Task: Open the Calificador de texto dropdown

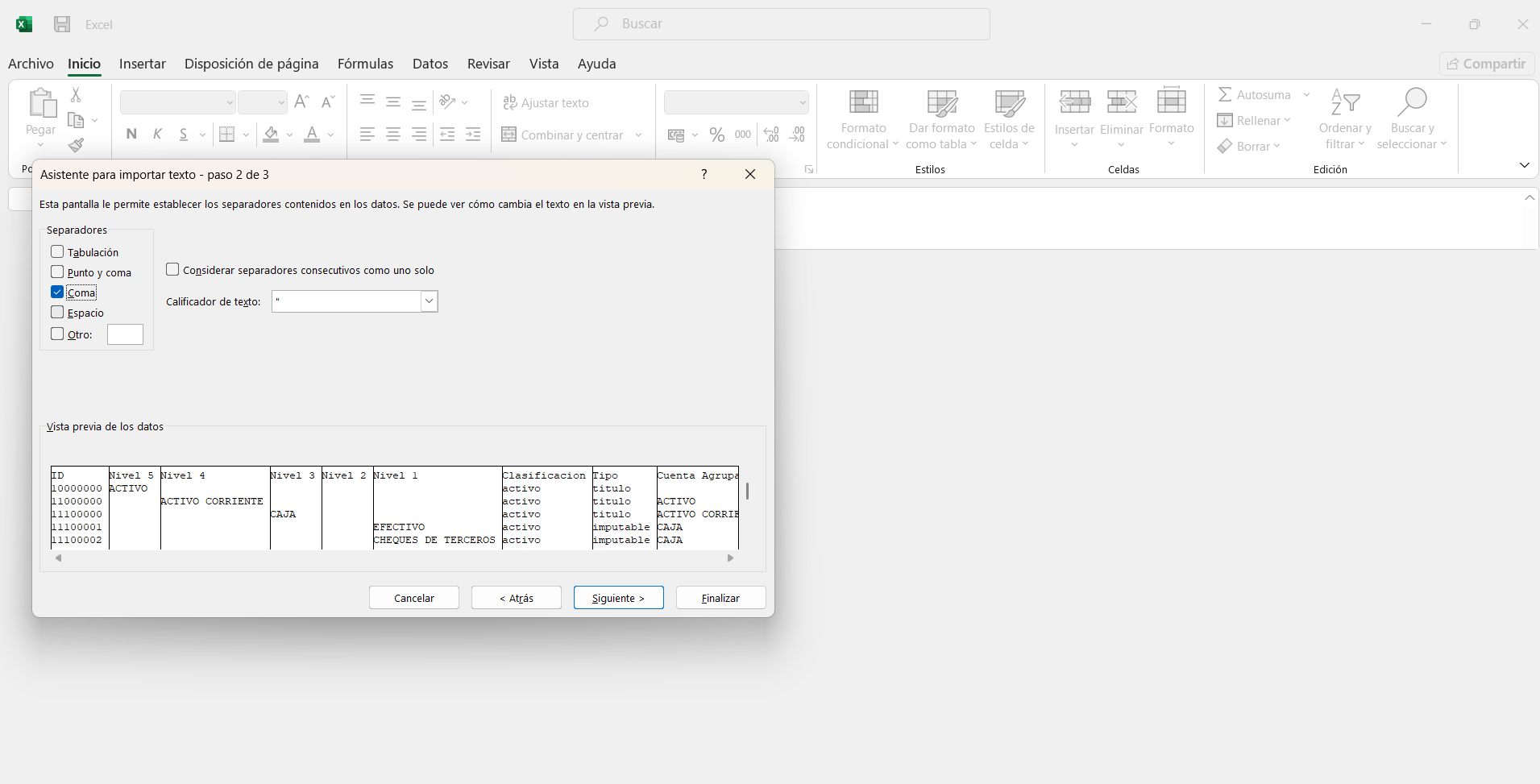Action: [429, 301]
